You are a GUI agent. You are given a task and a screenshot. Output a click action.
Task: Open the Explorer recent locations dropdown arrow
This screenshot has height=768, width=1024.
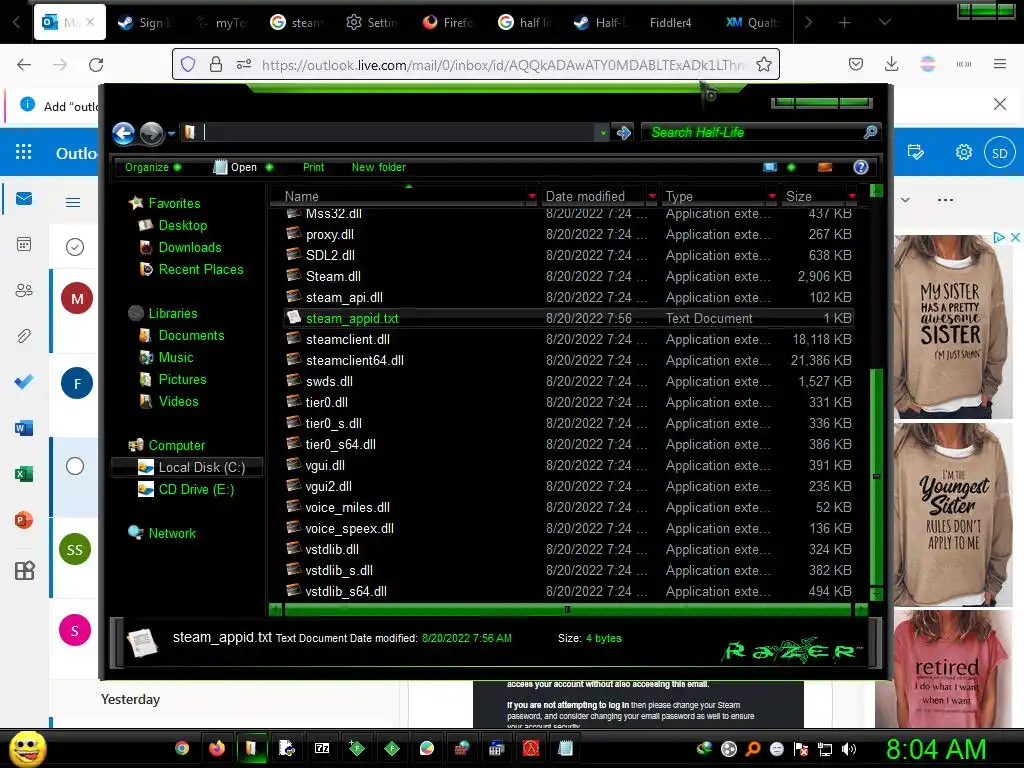coord(171,133)
